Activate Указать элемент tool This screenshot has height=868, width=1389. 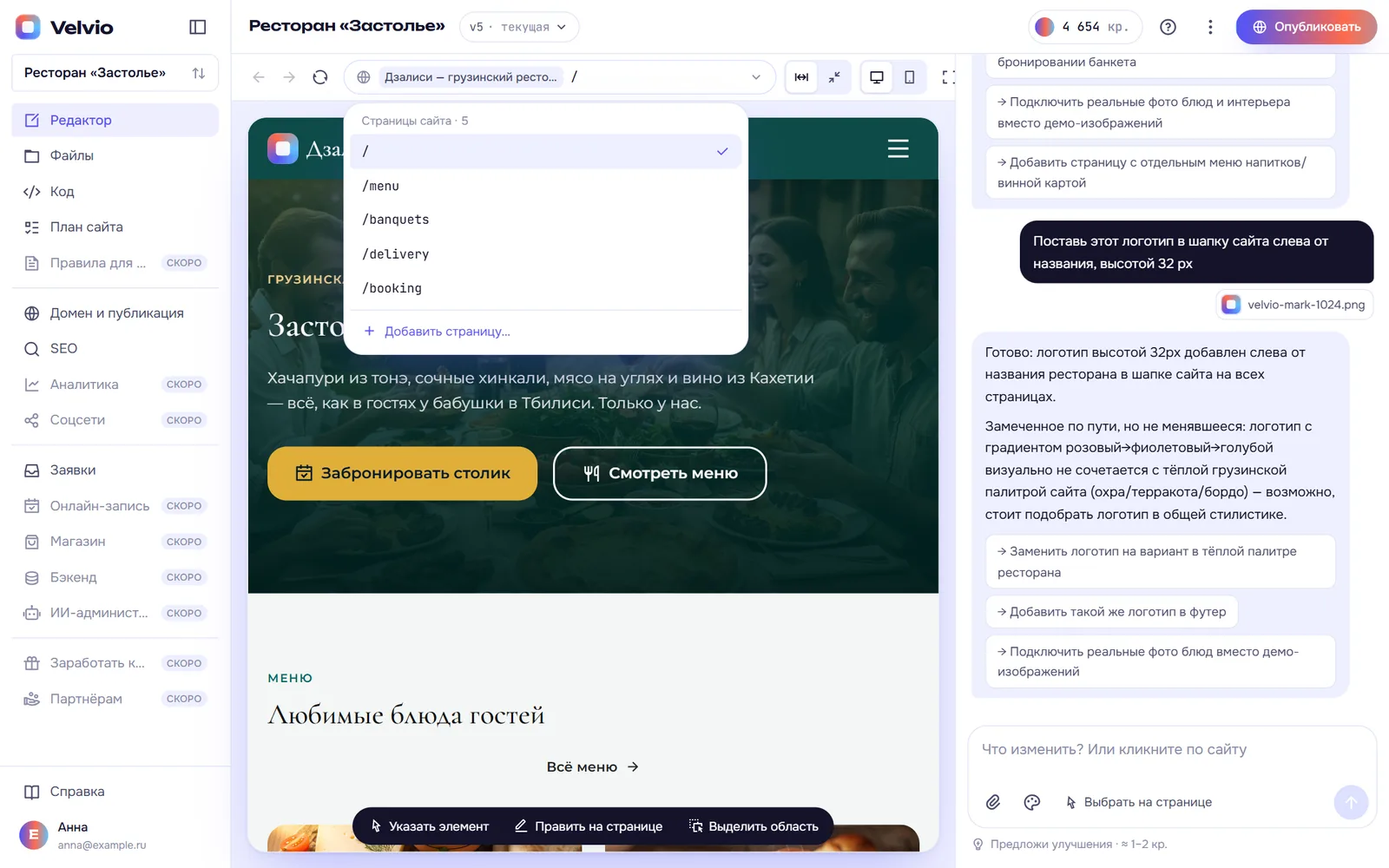430,826
